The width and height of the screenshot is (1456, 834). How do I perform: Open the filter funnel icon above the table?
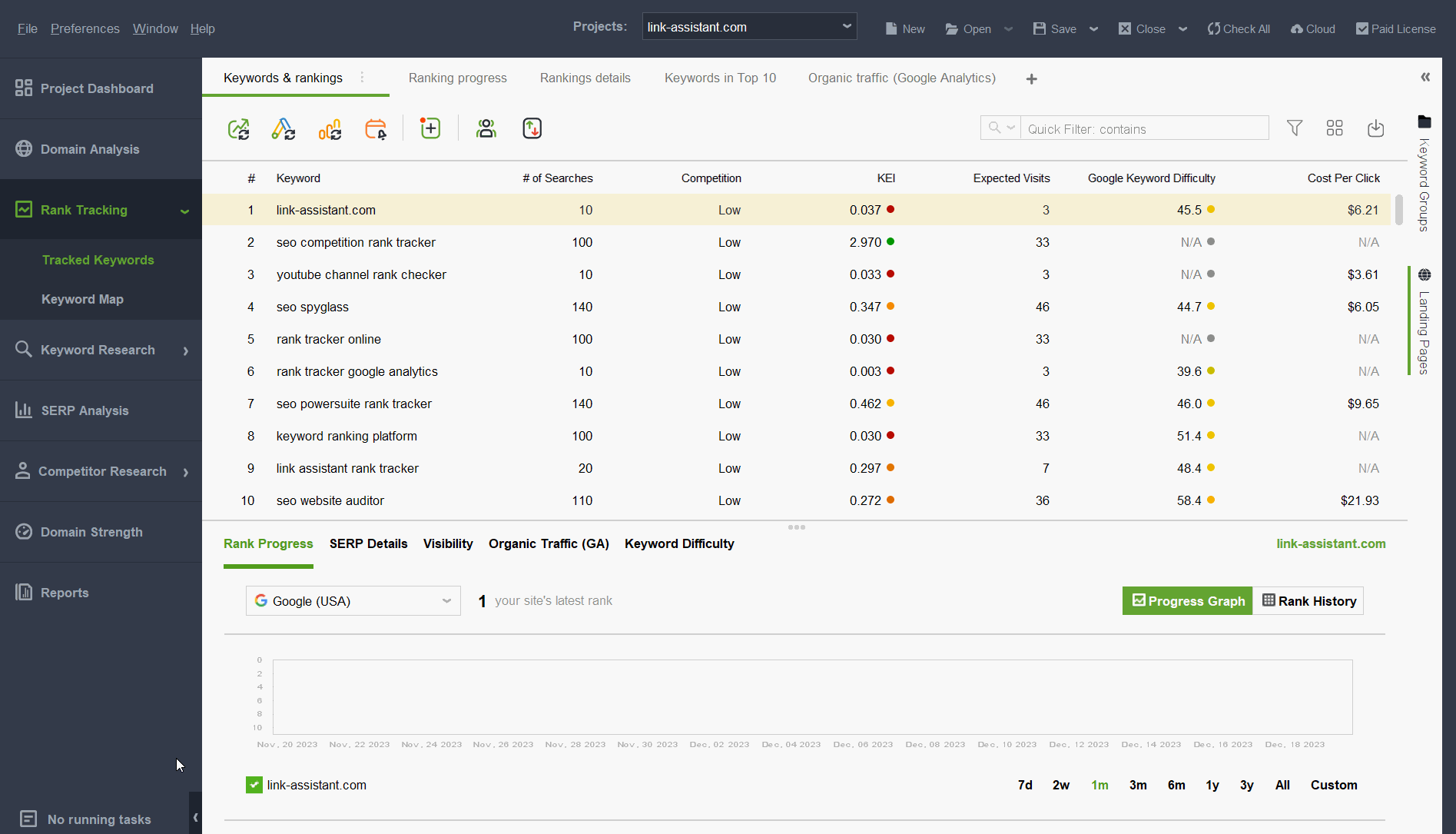click(1295, 128)
